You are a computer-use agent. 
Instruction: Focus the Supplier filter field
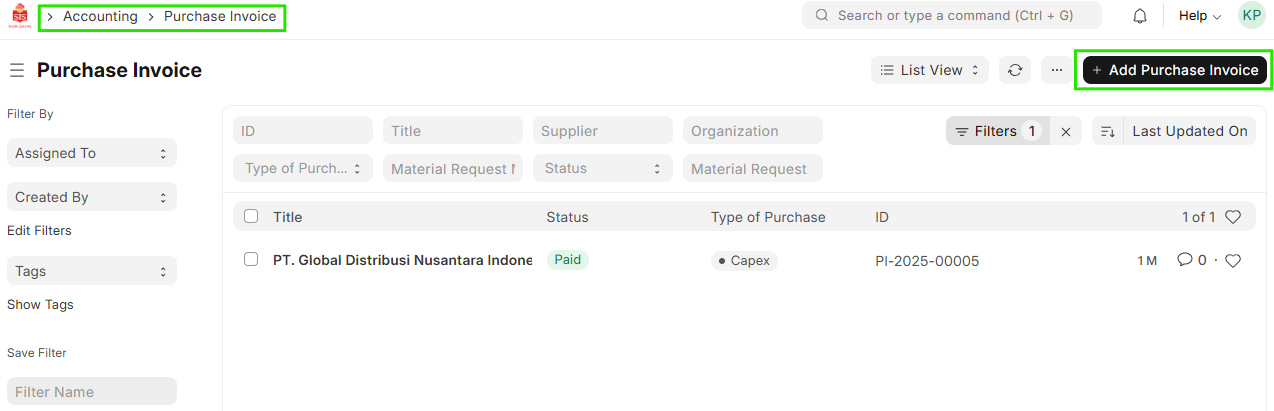pyautogui.click(x=602, y=131)
